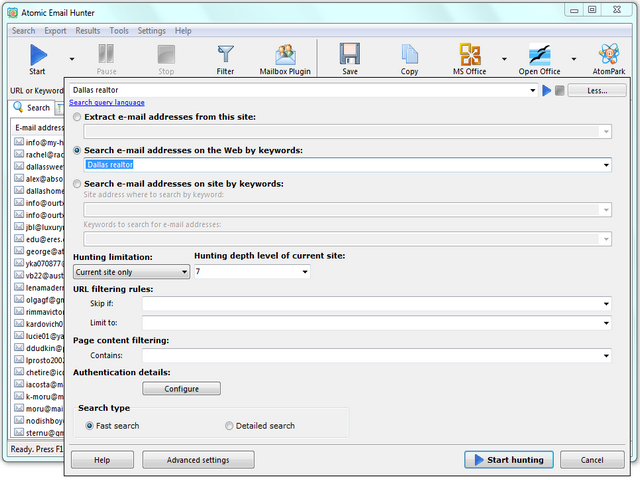Image resolution: width=640 pixels, height=480 pixels.
Task: Open the Tools menu
Action: [119, 31]
